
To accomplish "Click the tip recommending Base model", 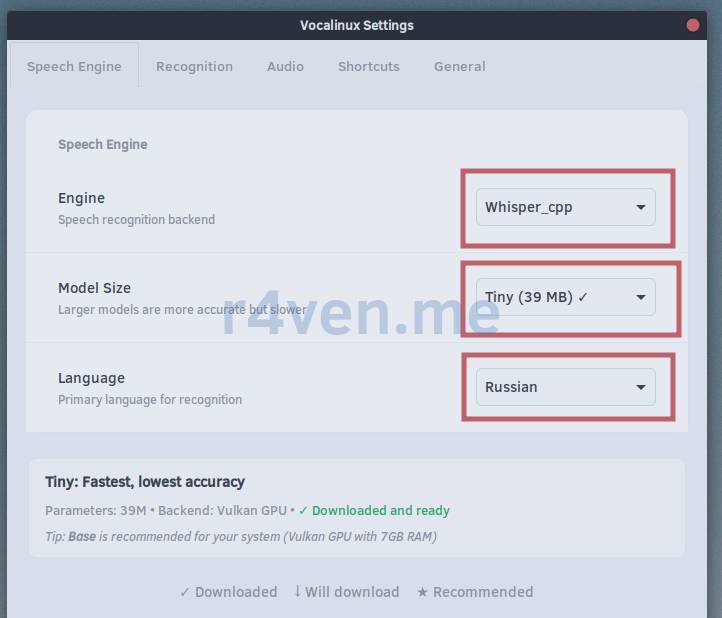I will point(241,536).
